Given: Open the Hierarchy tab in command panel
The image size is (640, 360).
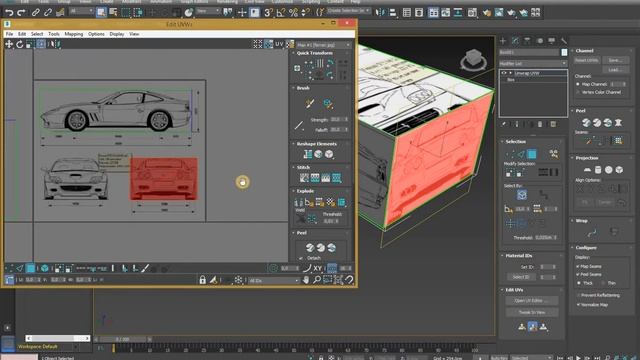Looking at the screenshot, I should (x=527, y=41).
